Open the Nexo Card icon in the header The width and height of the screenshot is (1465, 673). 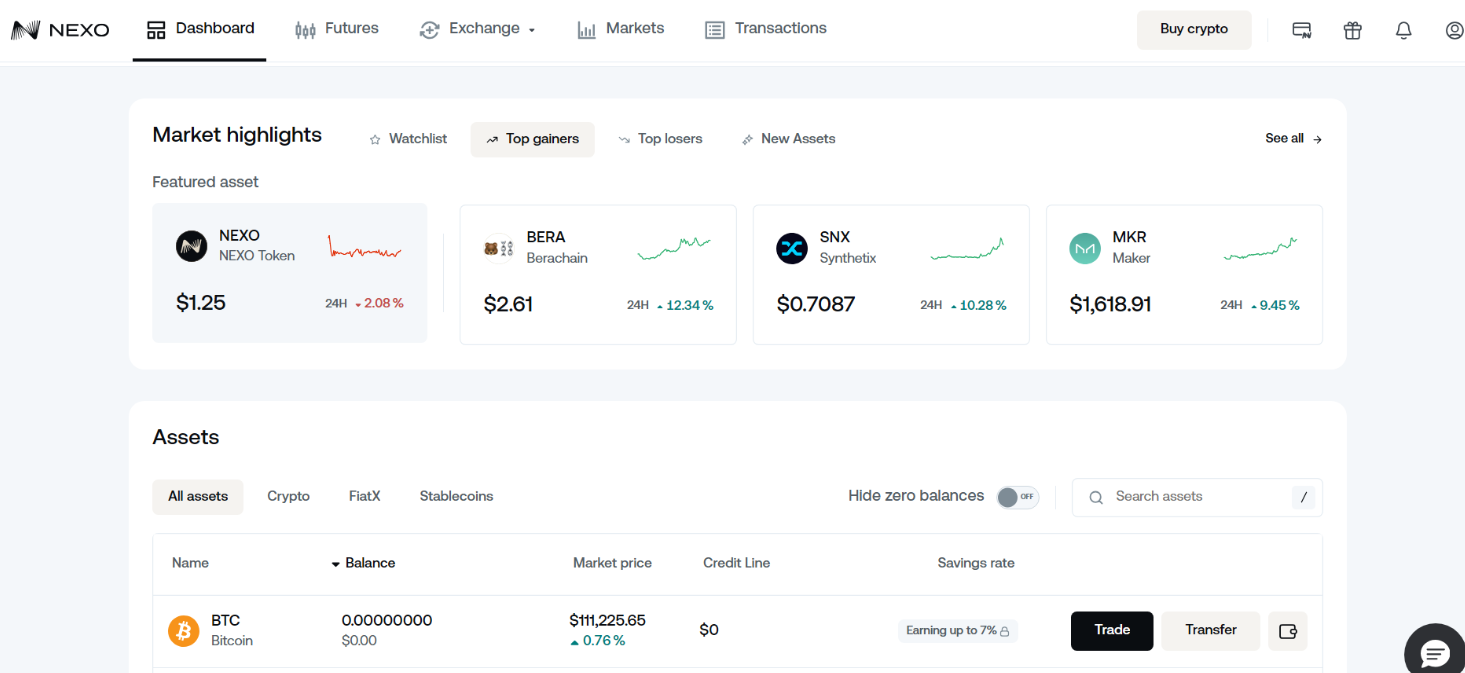[x=1301, y=30]
